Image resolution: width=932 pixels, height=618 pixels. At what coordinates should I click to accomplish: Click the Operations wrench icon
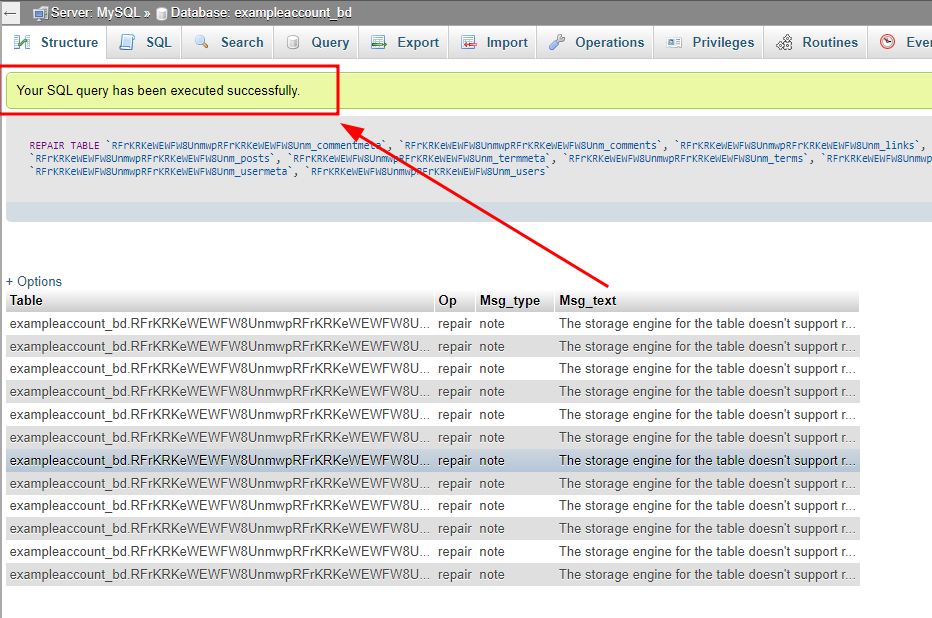coord(557,42)
